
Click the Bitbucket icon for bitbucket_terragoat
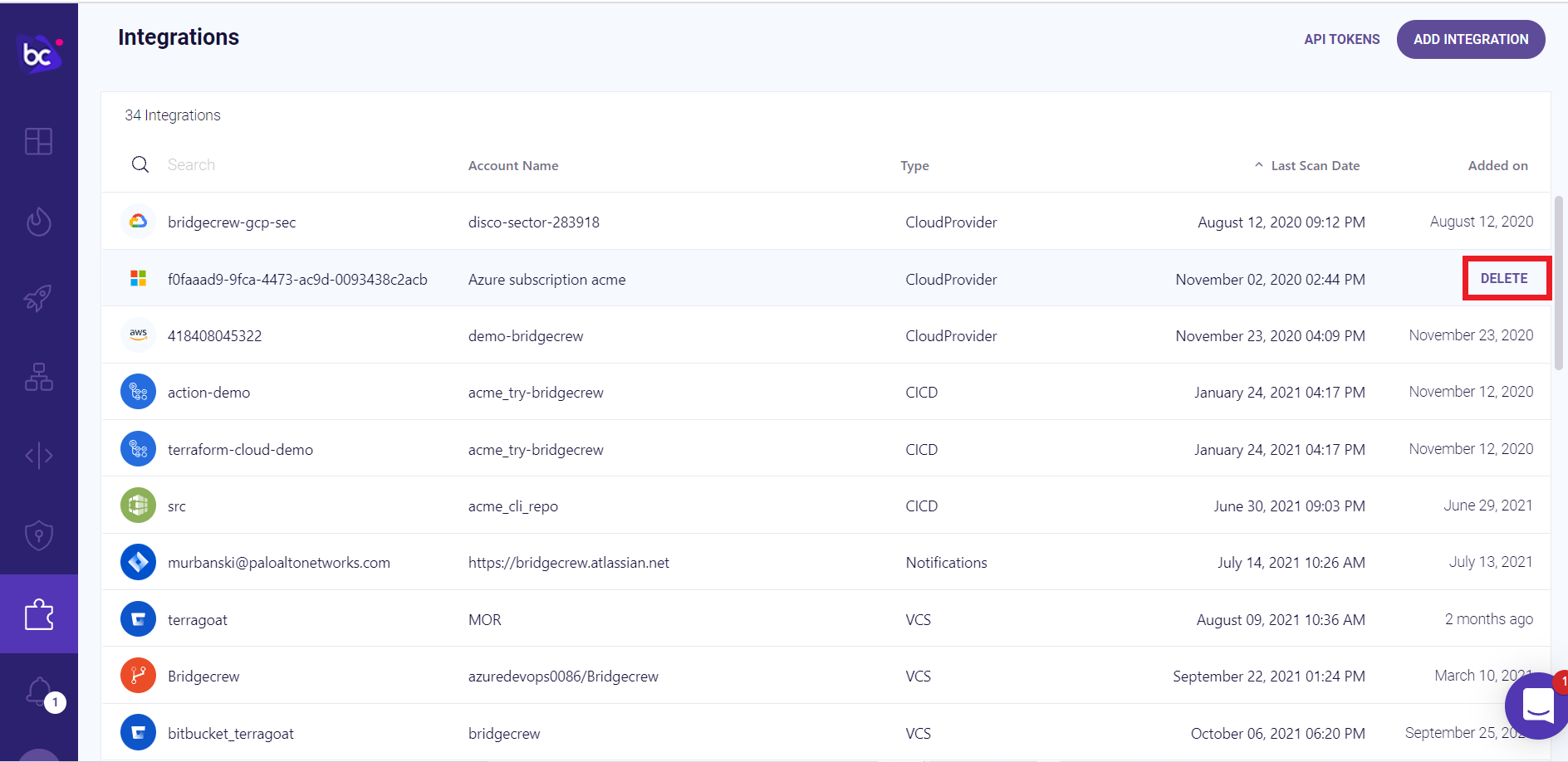click(x=138, y=733)
